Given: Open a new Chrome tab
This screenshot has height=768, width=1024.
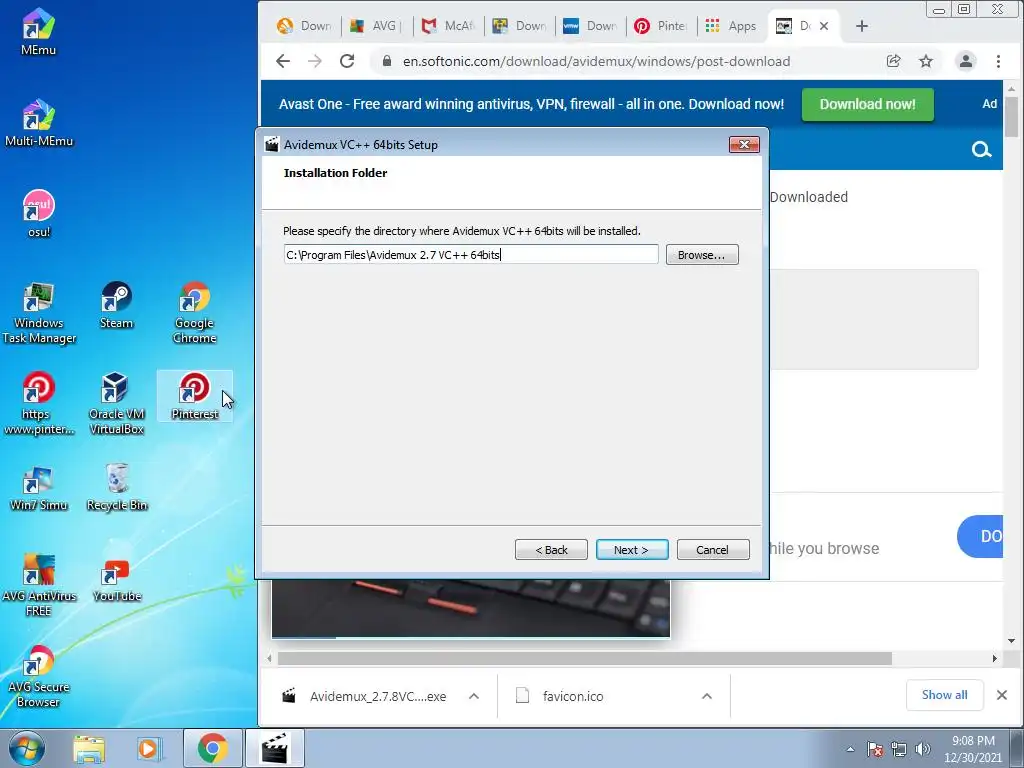Looking at the screenshot, I should pyautogui.click(x=861, y=26).
